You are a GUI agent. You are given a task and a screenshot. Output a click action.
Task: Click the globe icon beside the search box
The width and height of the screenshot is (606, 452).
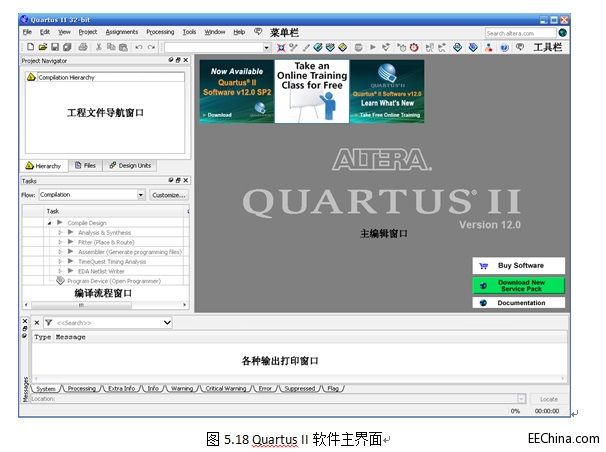[563, 33]
